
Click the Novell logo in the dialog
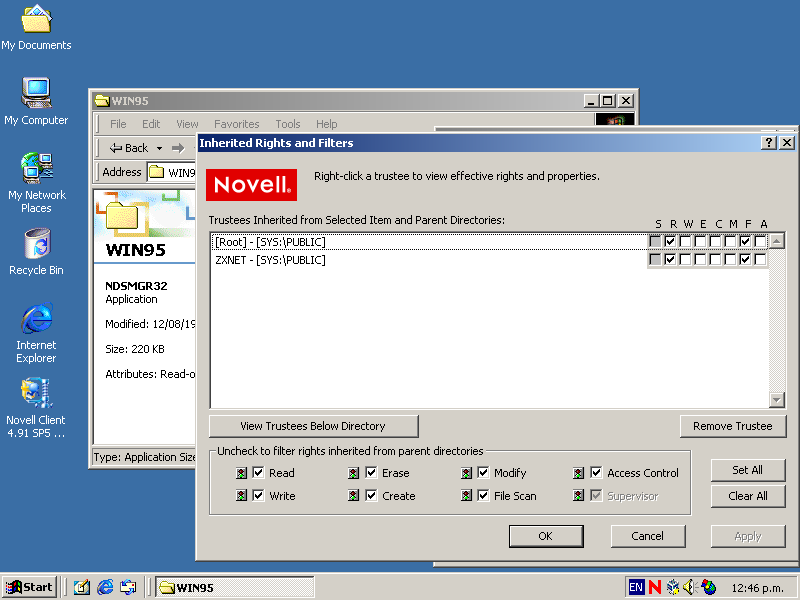tap(252, 185)
